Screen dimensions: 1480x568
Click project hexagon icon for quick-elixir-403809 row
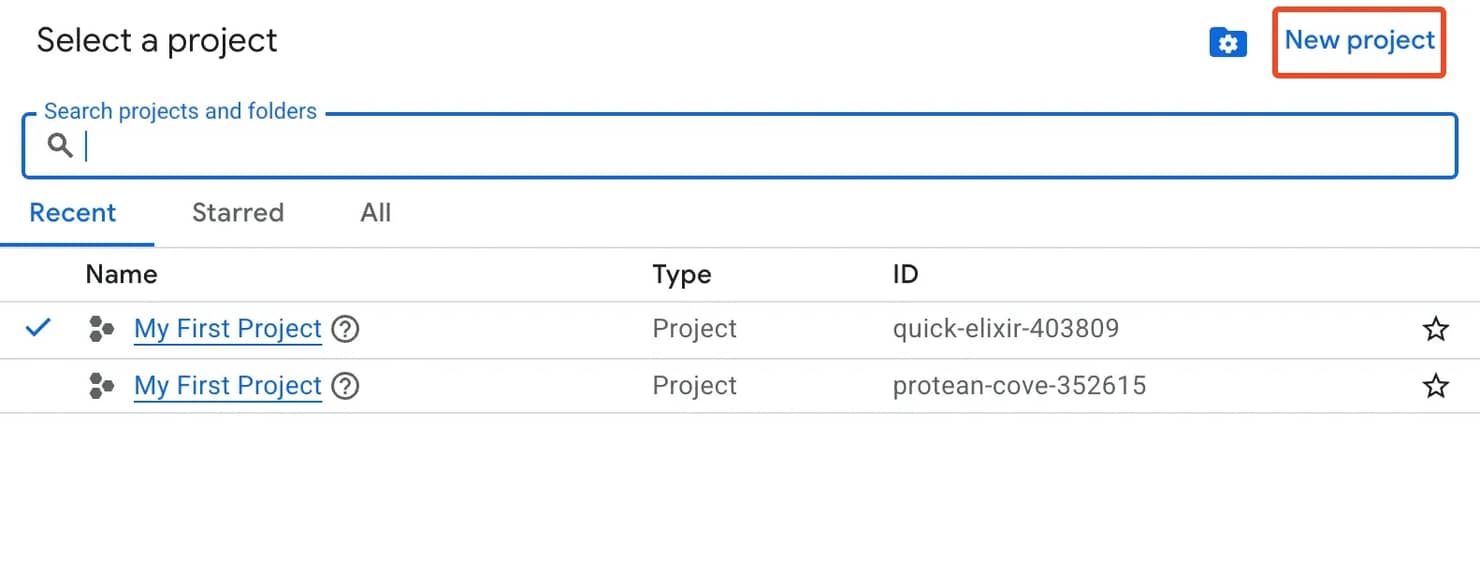pos(101,329)
